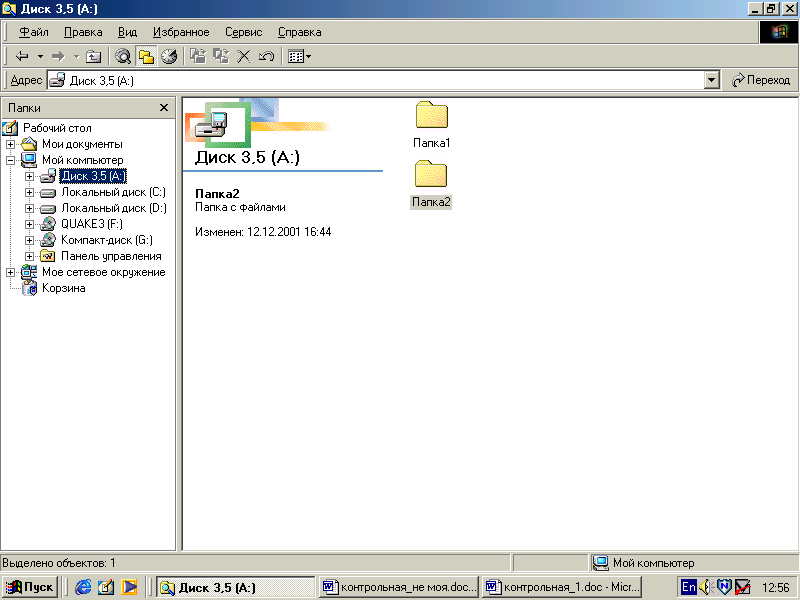Select Локальный диск (C:) in tree
Image resolution: width=800 pixels, height=600 pixels.
tap(113, 192)
